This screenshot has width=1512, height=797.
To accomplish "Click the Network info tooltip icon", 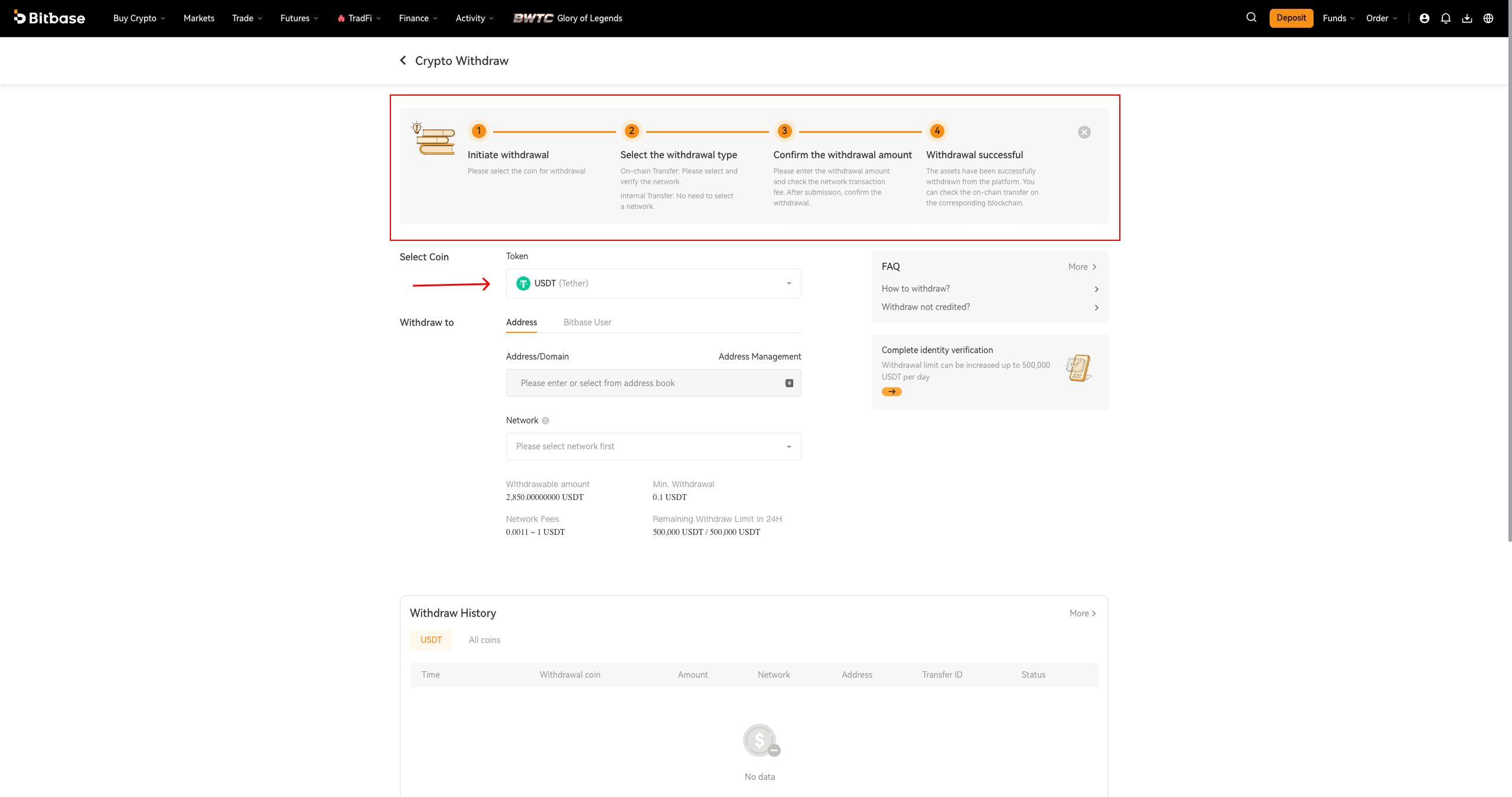I will click(545, 421).
